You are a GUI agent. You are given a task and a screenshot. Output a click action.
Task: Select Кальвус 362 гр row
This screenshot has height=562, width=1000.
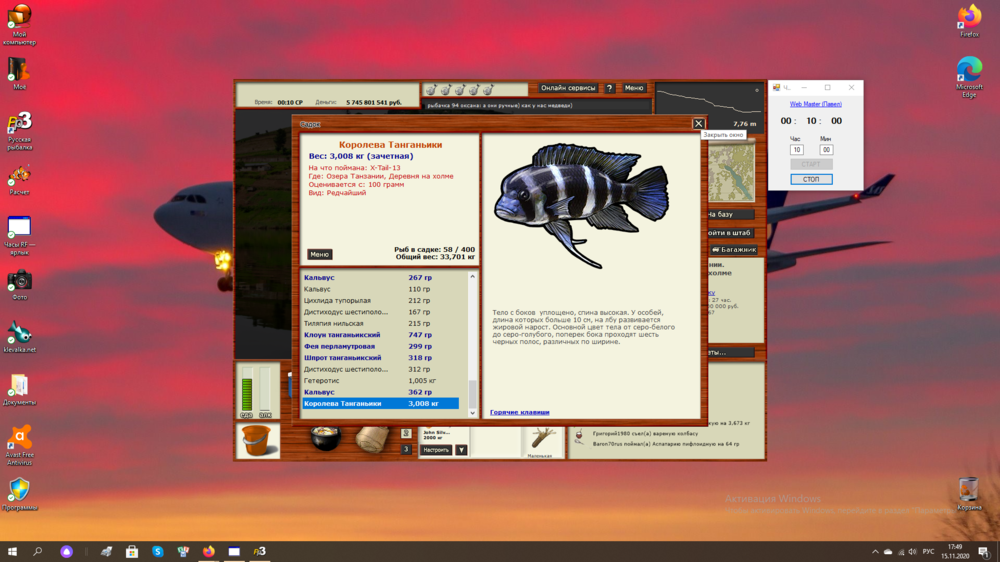tap(380, 392)
